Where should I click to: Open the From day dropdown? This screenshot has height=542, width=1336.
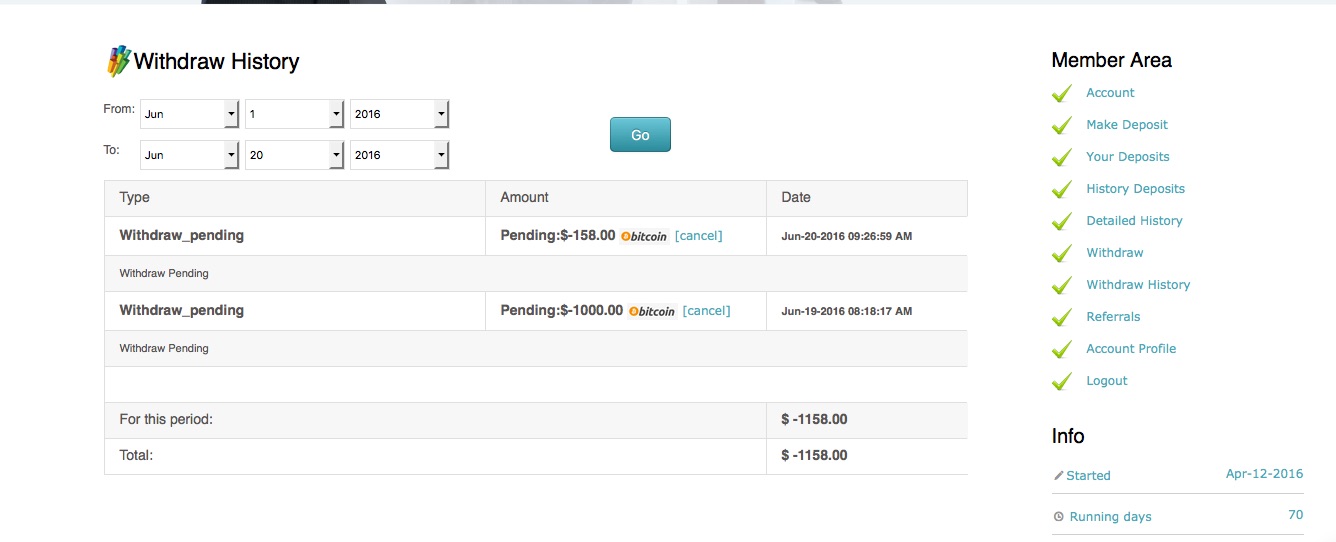(x=294, y=114)
